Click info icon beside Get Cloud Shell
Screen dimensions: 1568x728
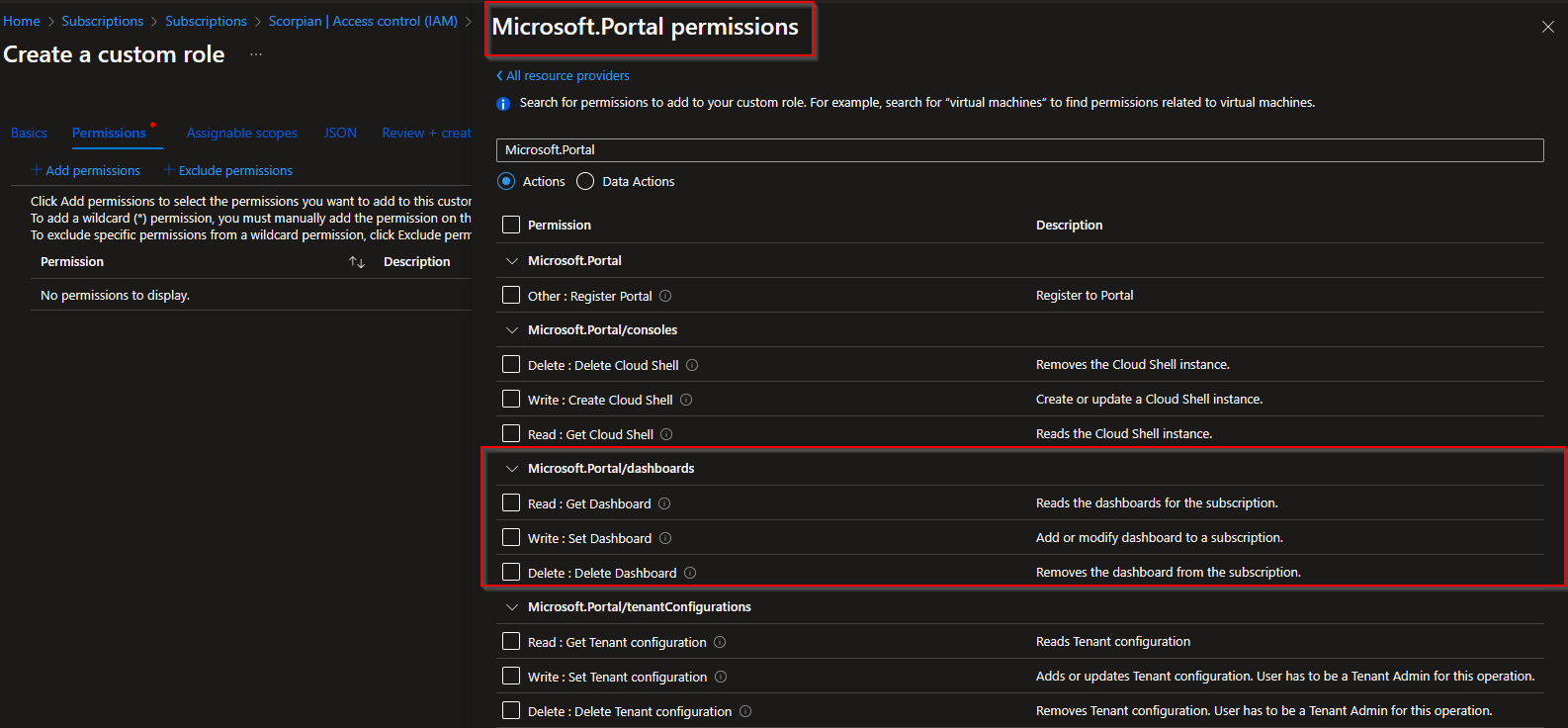click(666, 434)
